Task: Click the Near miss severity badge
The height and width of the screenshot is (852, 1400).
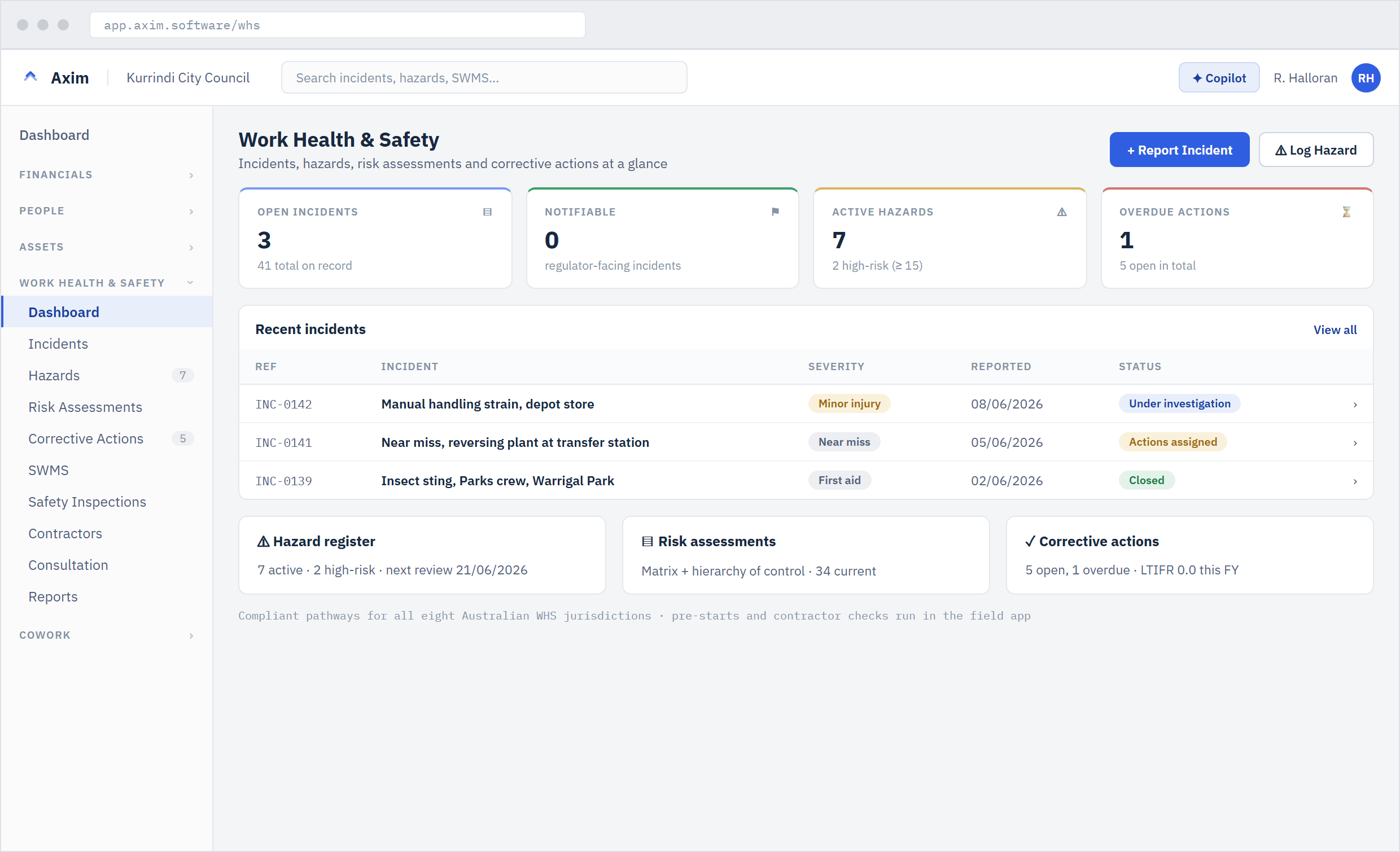Action: pos(845,442)
